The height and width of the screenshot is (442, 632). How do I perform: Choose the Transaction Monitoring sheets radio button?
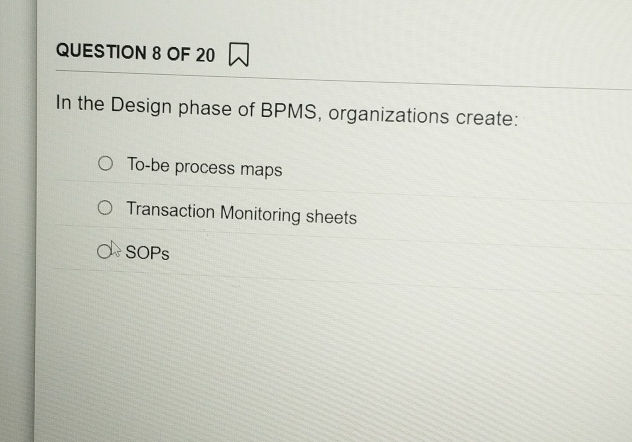point(105,208)
